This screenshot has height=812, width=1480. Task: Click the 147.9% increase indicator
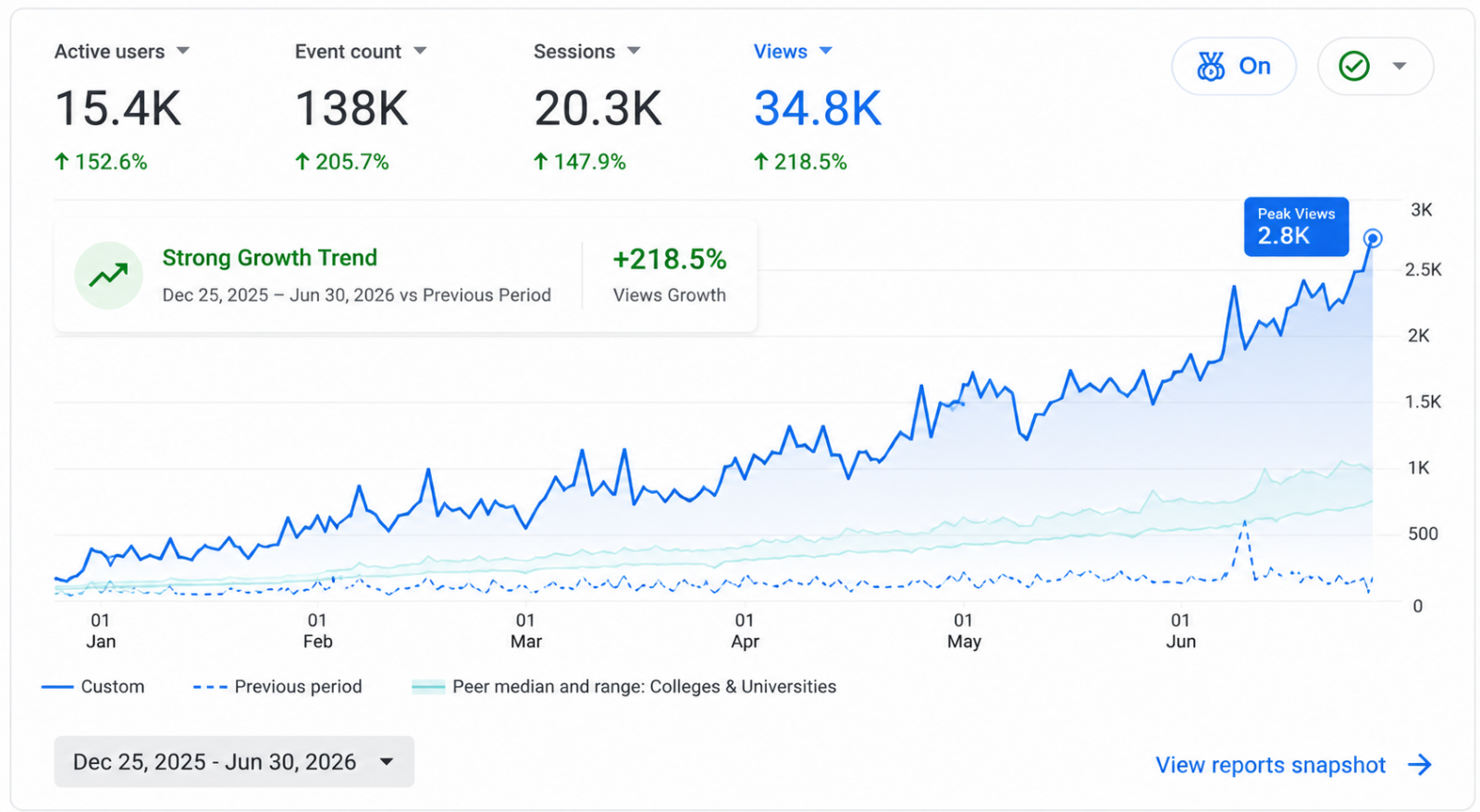pos(580,162)
